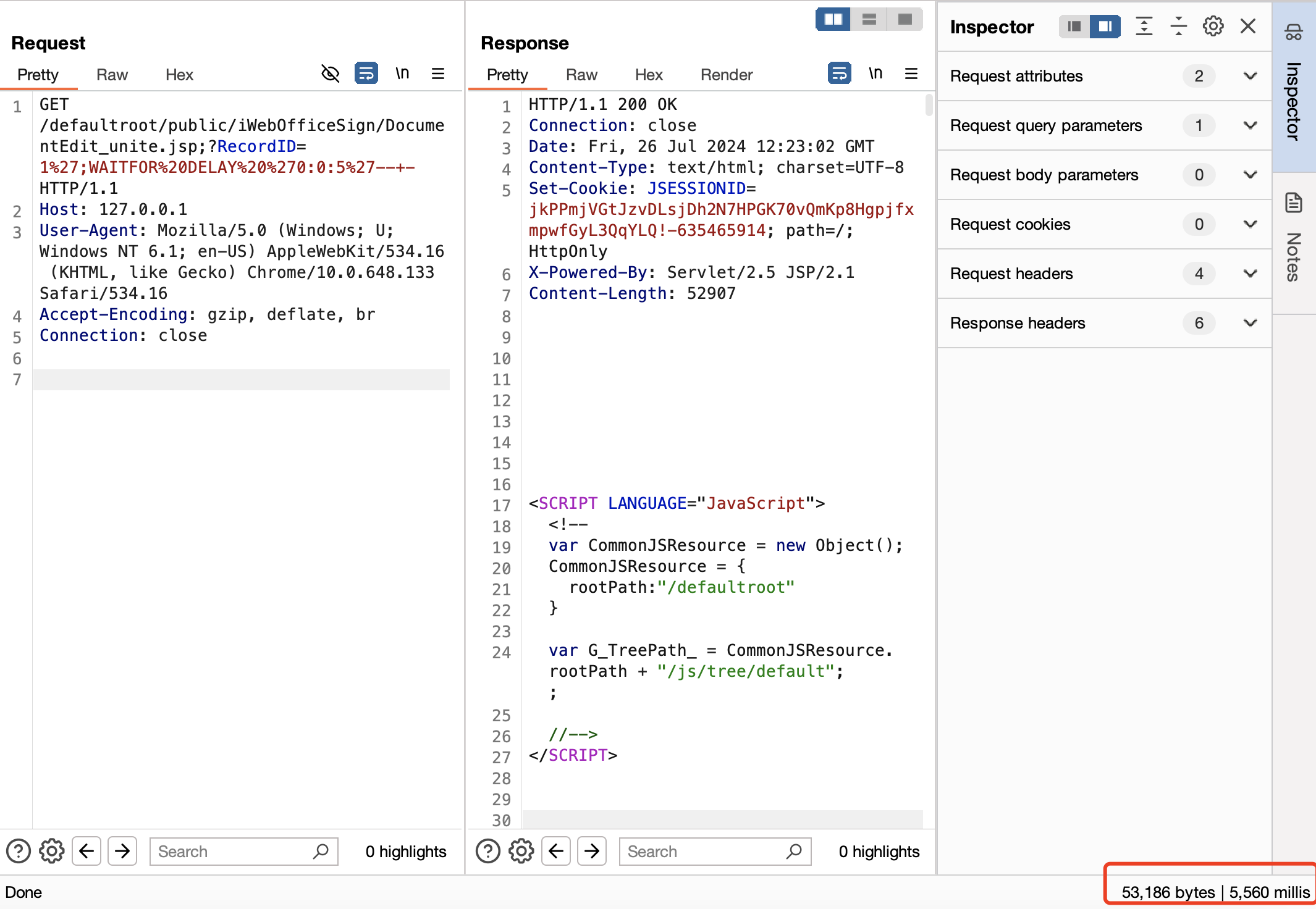This screenshot has height=909, width=1316.
Task: Open Request search settings gear
Action: click(x=52, y=852)
